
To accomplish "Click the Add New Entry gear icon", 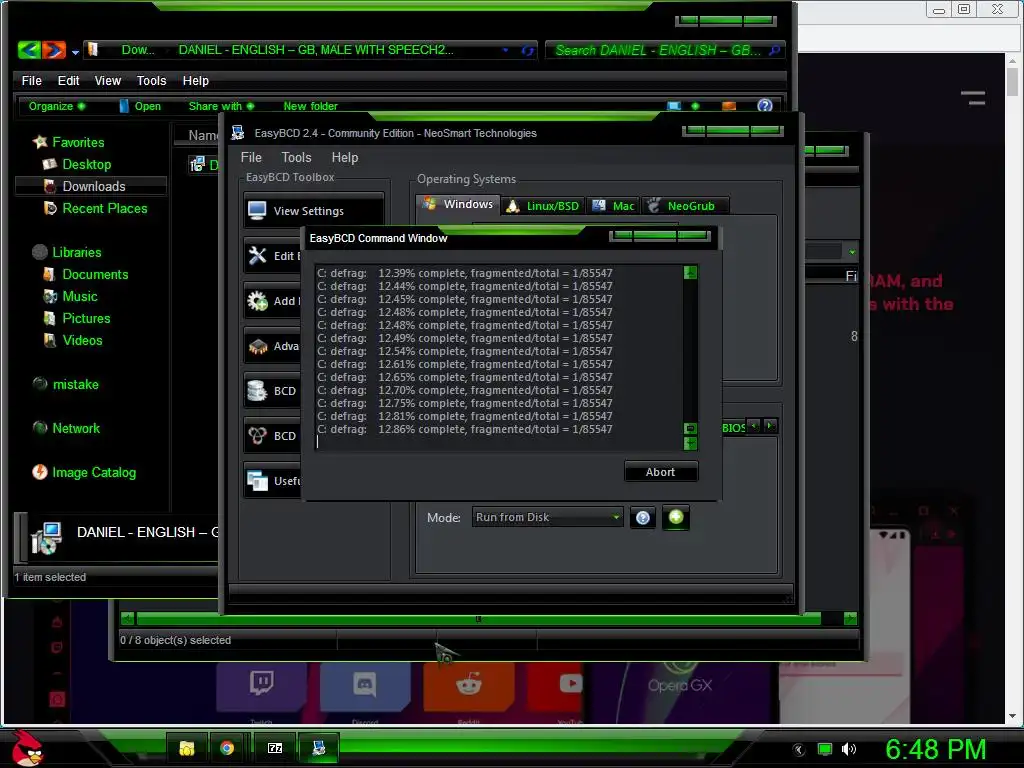I will pos(257,300).
